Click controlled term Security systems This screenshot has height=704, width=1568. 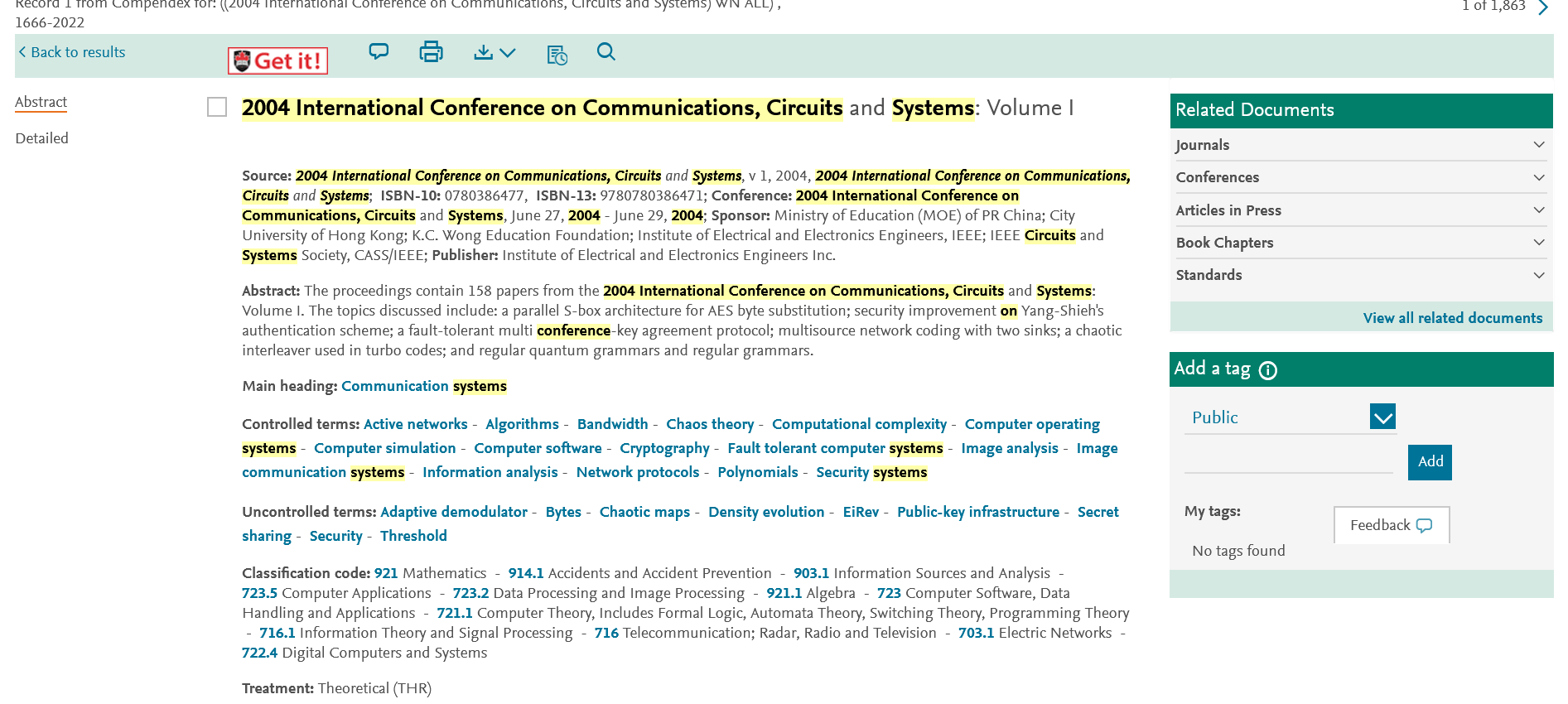click(871, 472)
